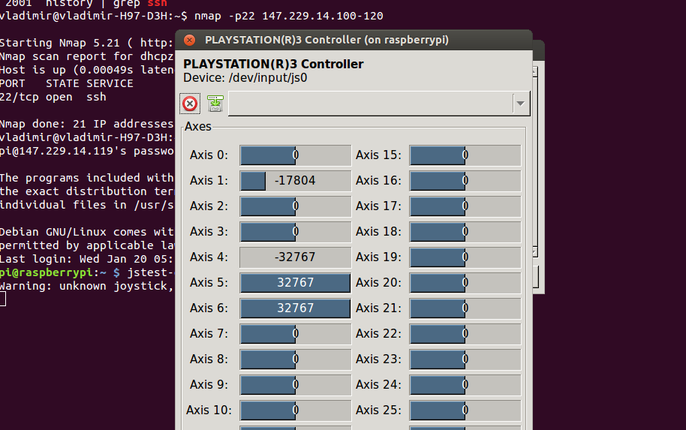
Task: Click the green save profile icon
Action: pyautogui.click(x=215, y=104)
